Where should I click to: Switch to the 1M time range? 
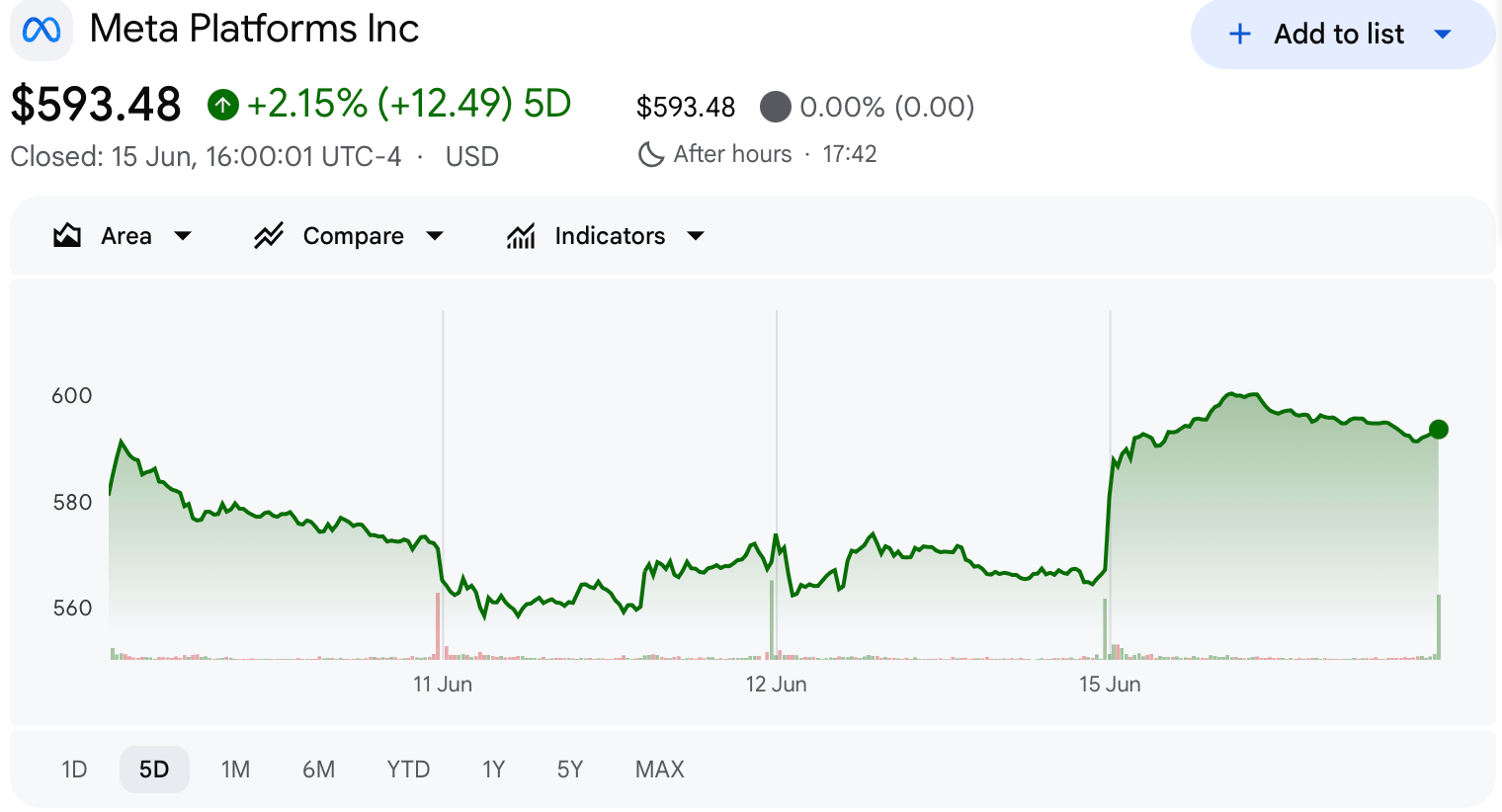235,770
